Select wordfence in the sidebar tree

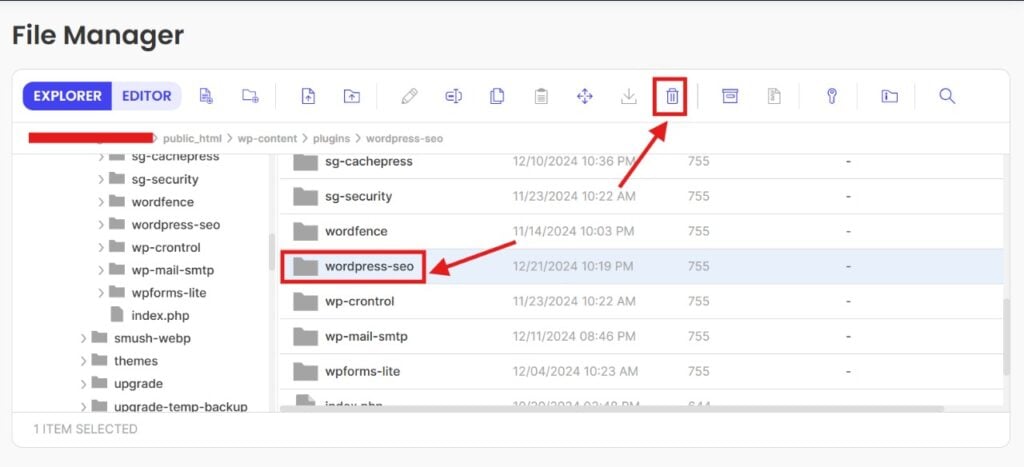click(163, 202)
